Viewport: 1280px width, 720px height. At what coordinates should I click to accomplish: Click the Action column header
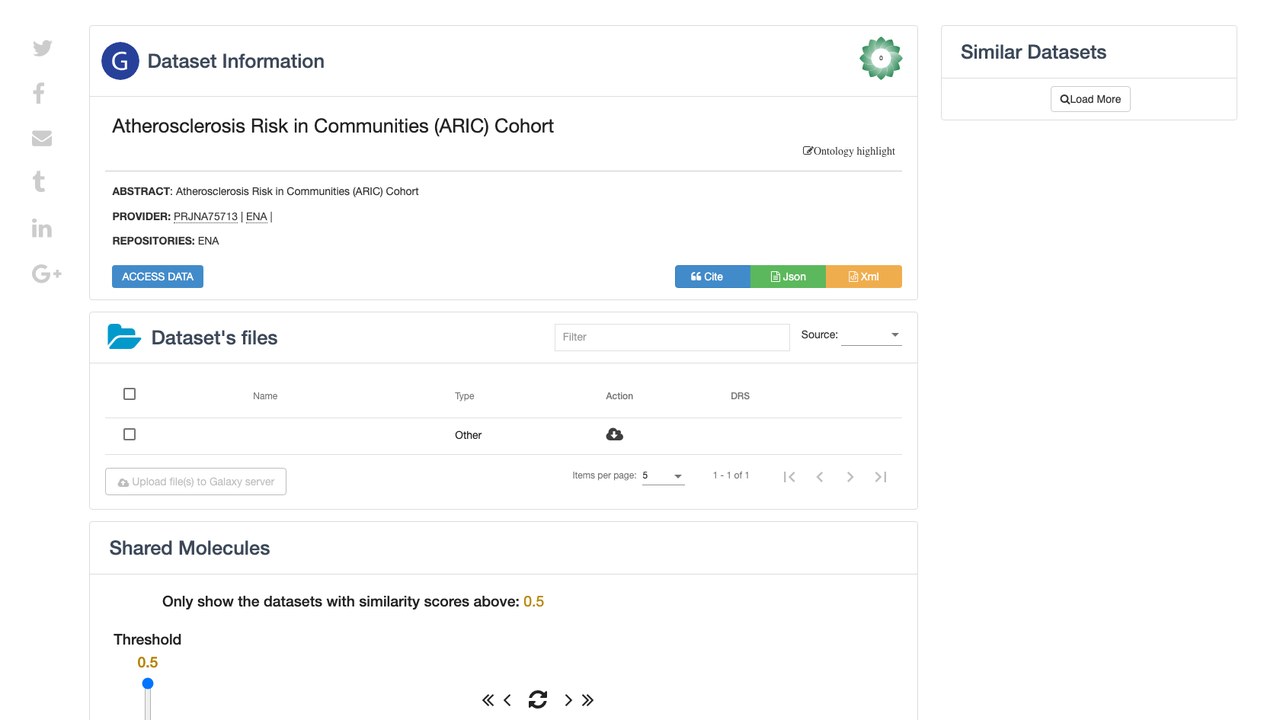click(619, 396)
